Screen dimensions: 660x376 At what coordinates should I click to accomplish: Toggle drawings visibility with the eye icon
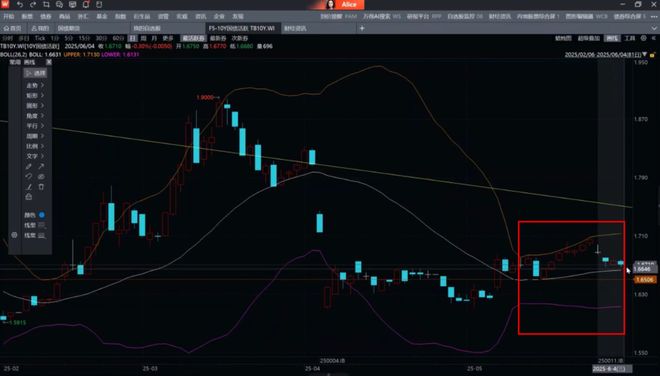[x=41, y=176]
